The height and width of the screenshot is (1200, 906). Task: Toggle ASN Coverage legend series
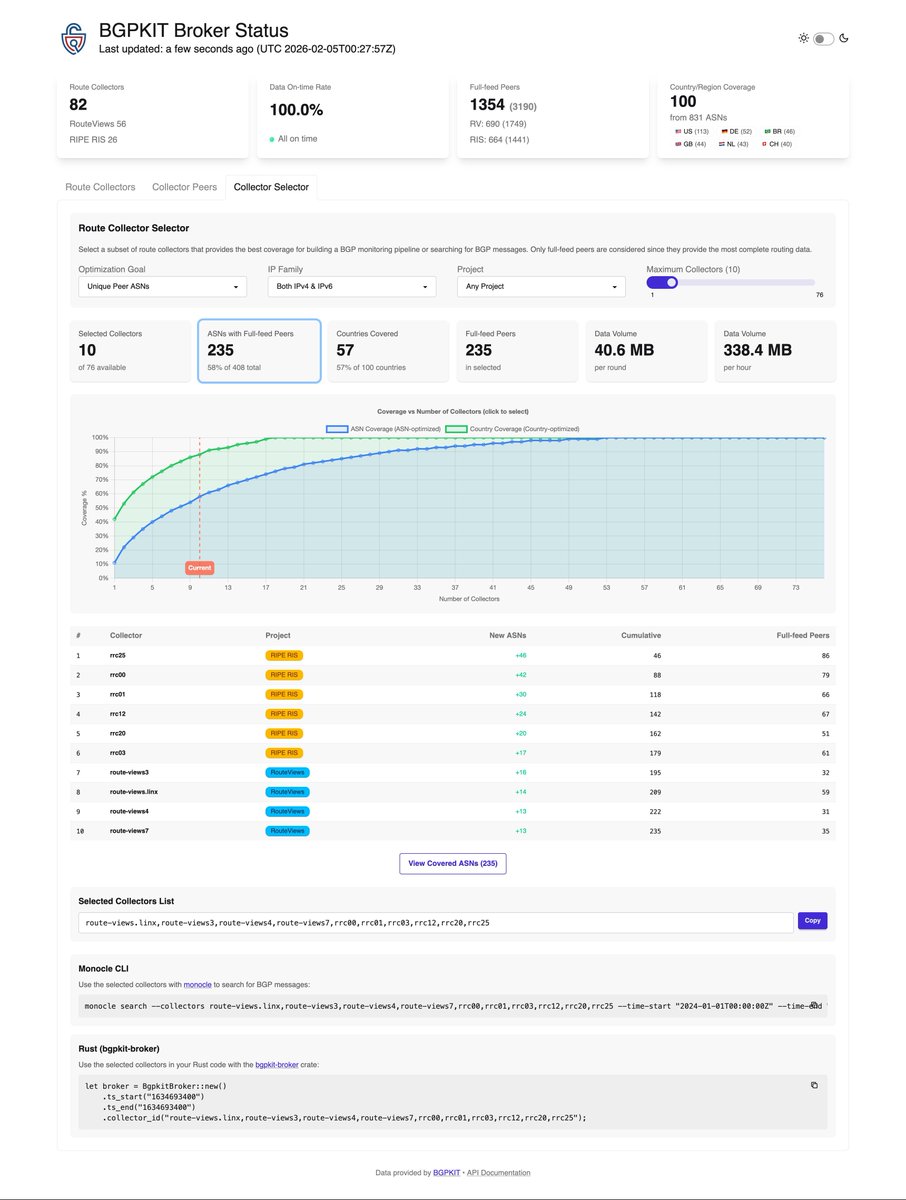coord(383,428)
